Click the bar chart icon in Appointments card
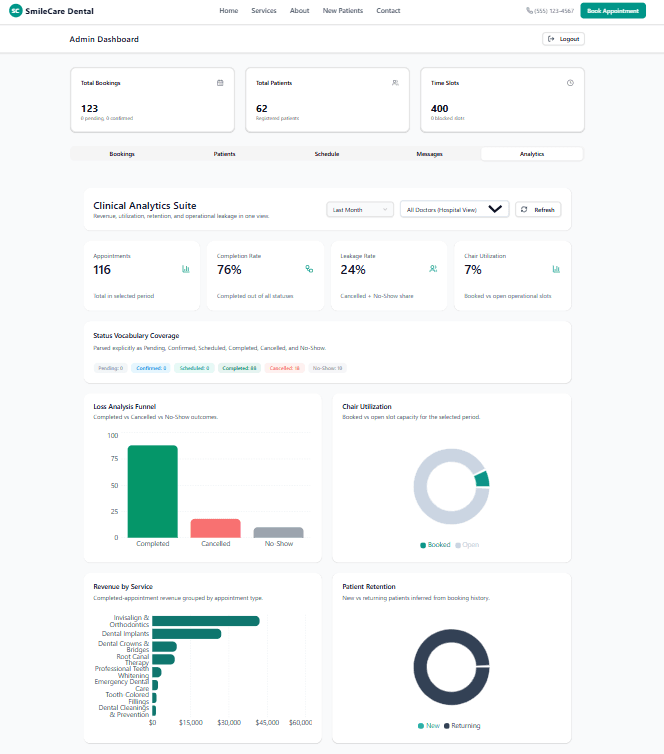664x754 pixels. pyautogui.click(x=186, y=269)
